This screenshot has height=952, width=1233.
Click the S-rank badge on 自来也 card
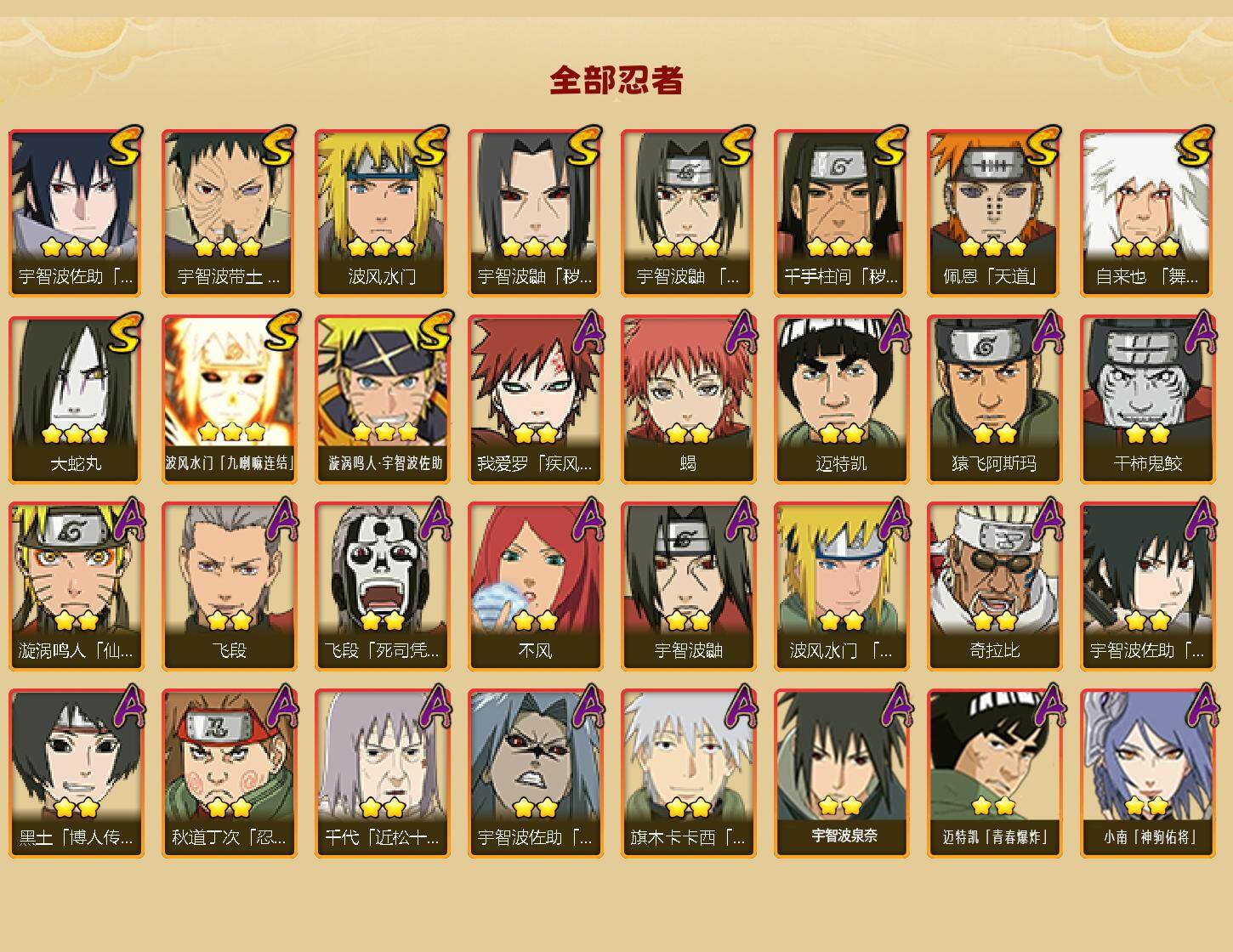[x=1194, y=146]
